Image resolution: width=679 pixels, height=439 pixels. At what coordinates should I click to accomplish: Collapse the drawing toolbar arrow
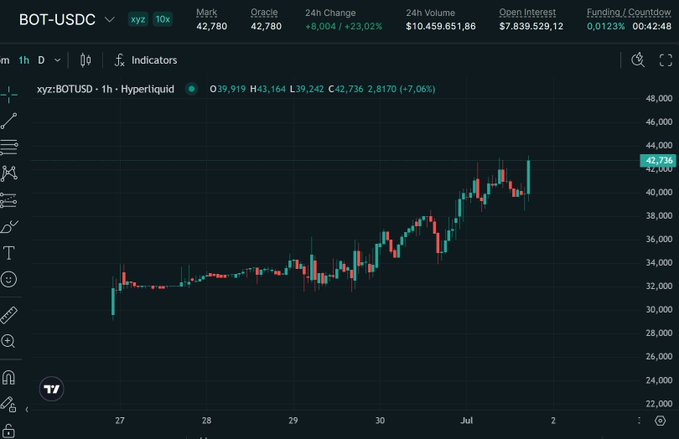pos(27,409)
